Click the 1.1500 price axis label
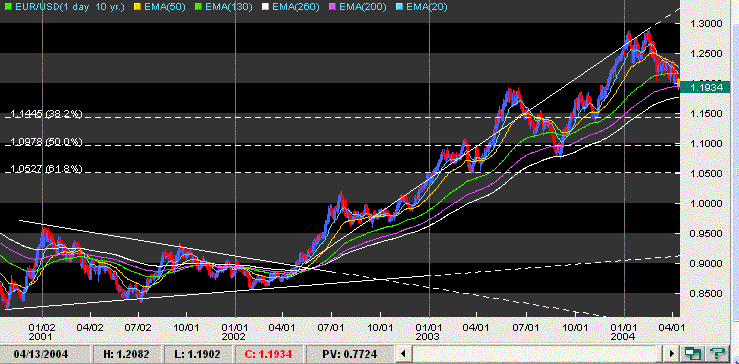Viewport: 739px width, 364px height. (706, 114)
